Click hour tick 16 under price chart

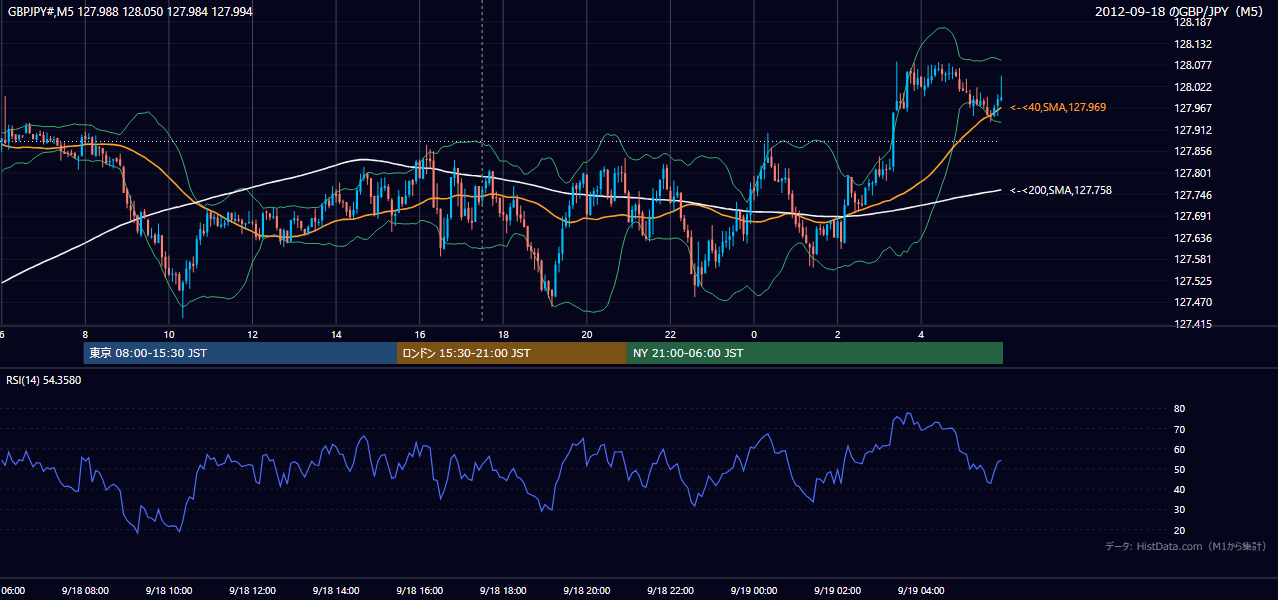click(420, 334)
